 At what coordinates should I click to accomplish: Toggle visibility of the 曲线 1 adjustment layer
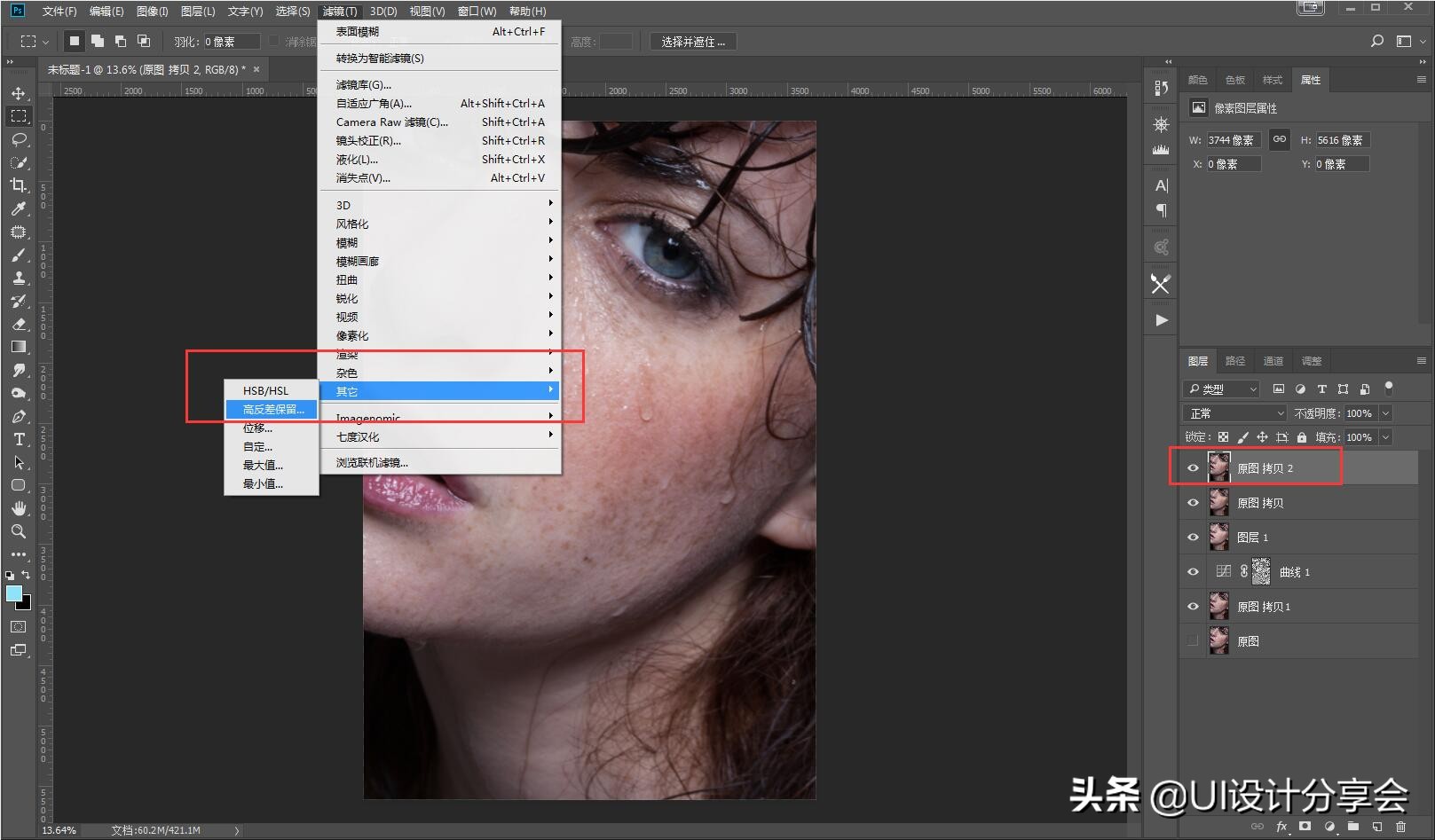tap(1193, 571)
